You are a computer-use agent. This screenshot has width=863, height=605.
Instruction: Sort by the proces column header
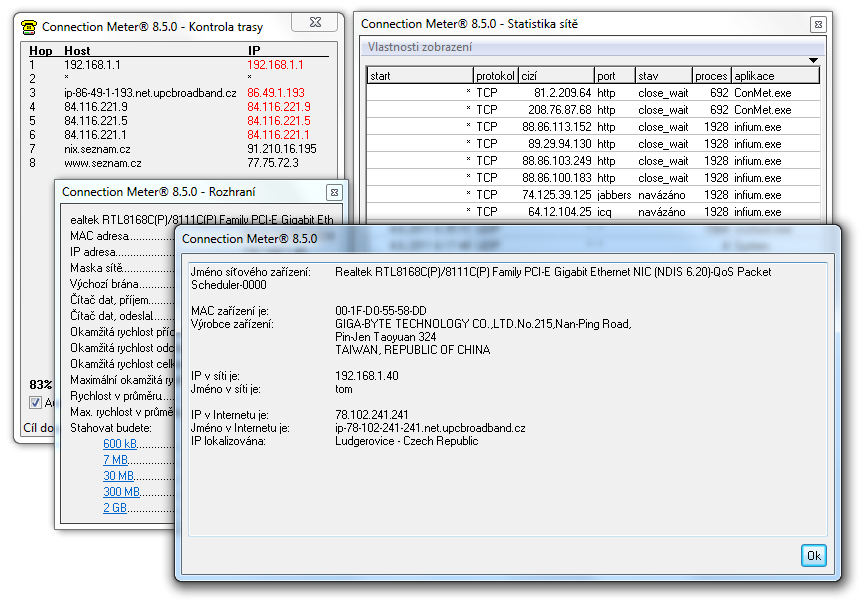[711, 75]
